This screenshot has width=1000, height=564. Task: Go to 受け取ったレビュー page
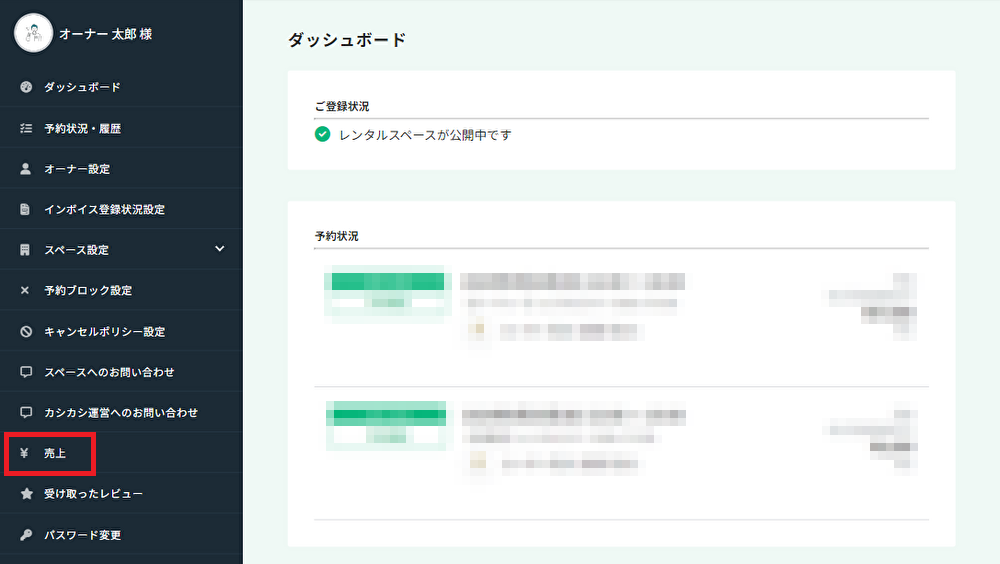pyautogui.click(x=93, y=494)
